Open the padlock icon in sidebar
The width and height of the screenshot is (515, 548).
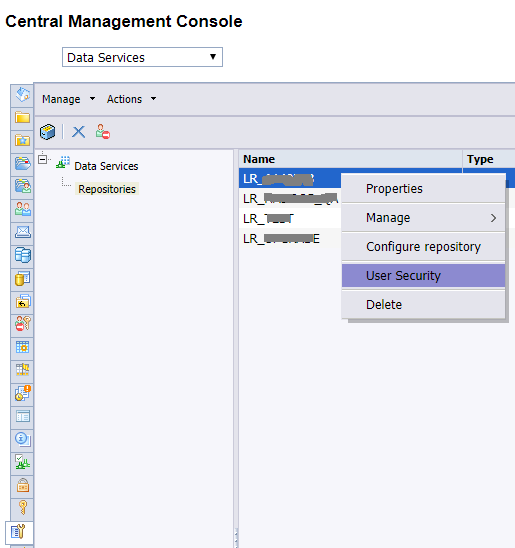22,485
